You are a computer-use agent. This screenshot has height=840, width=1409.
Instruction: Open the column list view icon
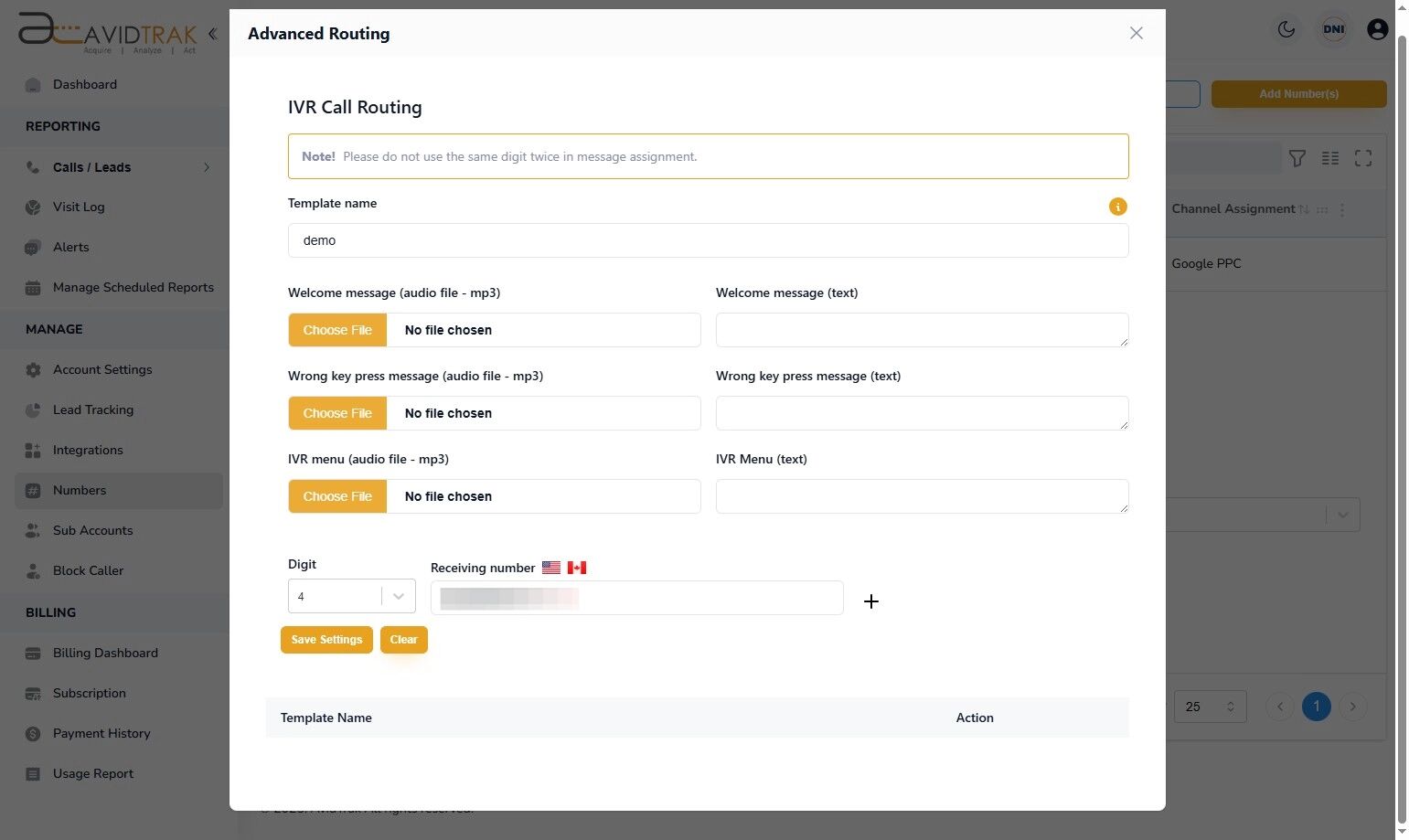(x=1330, y=158)
